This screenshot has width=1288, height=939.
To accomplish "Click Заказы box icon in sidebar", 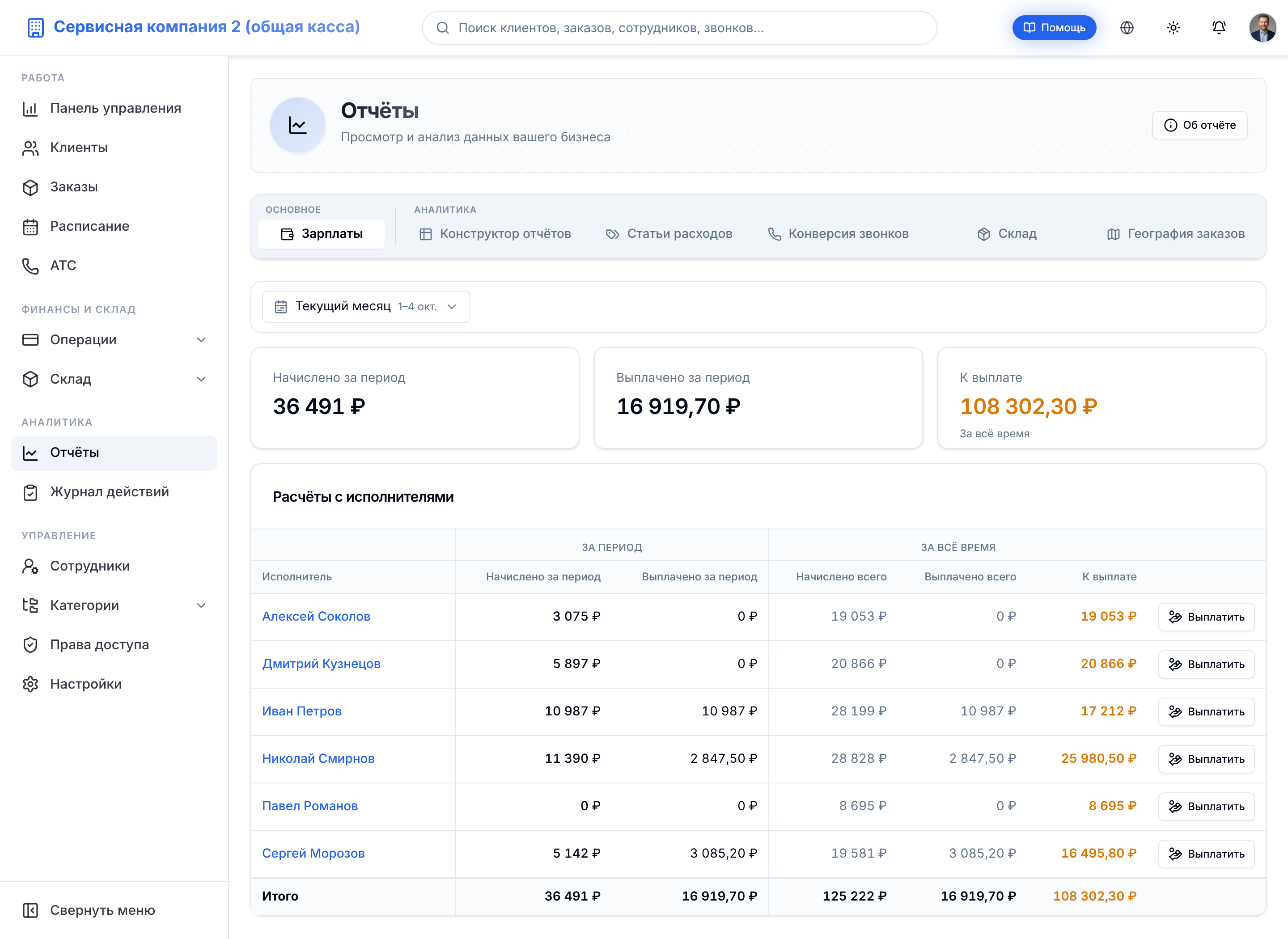I will pos(30,187).
